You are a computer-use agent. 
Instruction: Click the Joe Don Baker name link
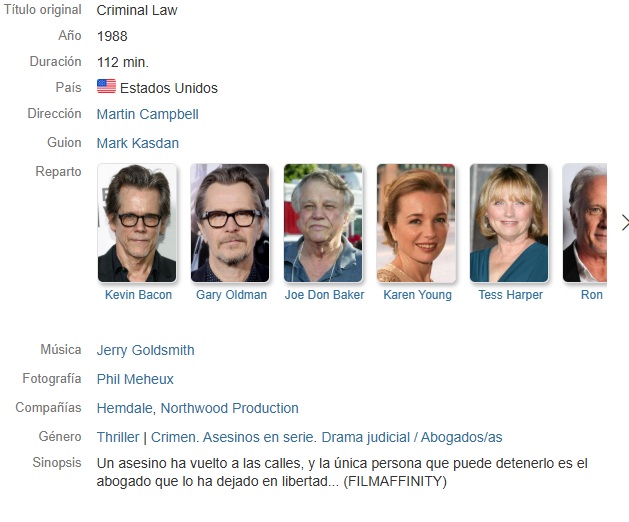pyautogui.click(x=325, y=295)
